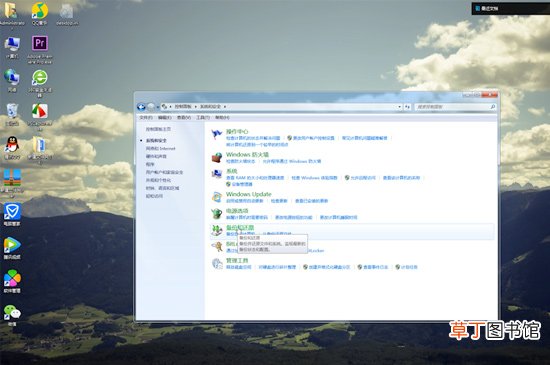
Task: Select User Accounts and Family Safety sidebar link
Action: tap(164, 172)
